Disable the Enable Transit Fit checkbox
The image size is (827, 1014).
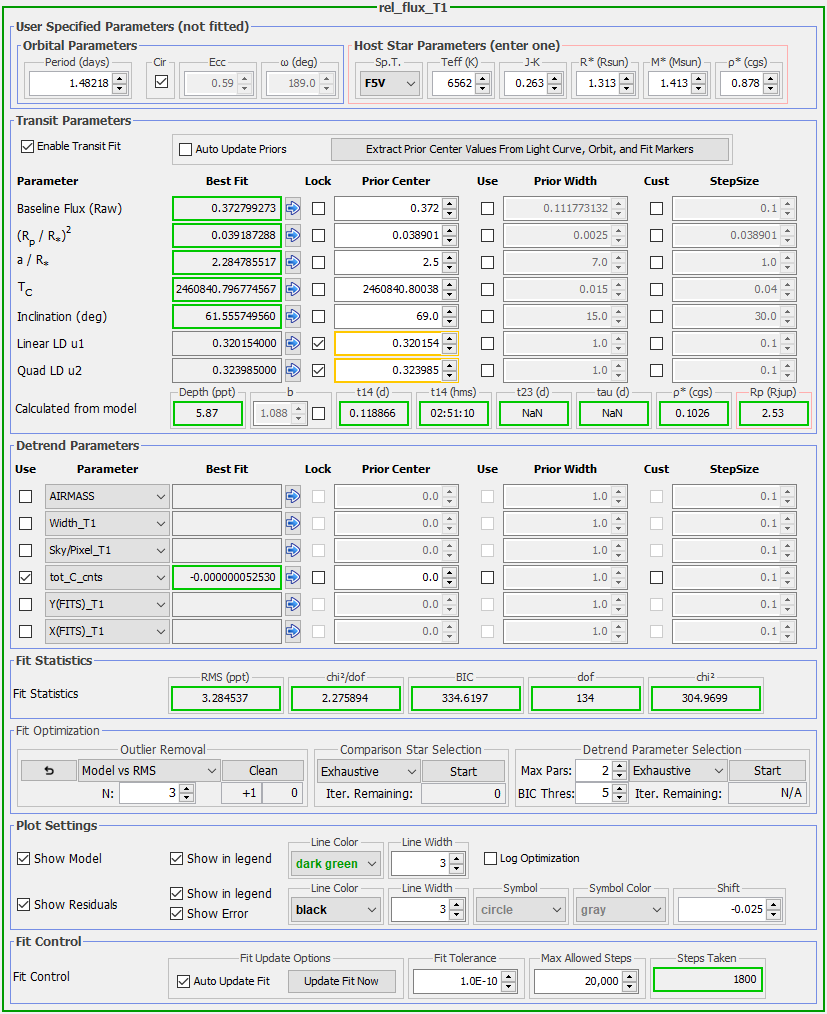click(x=27, y=146)
